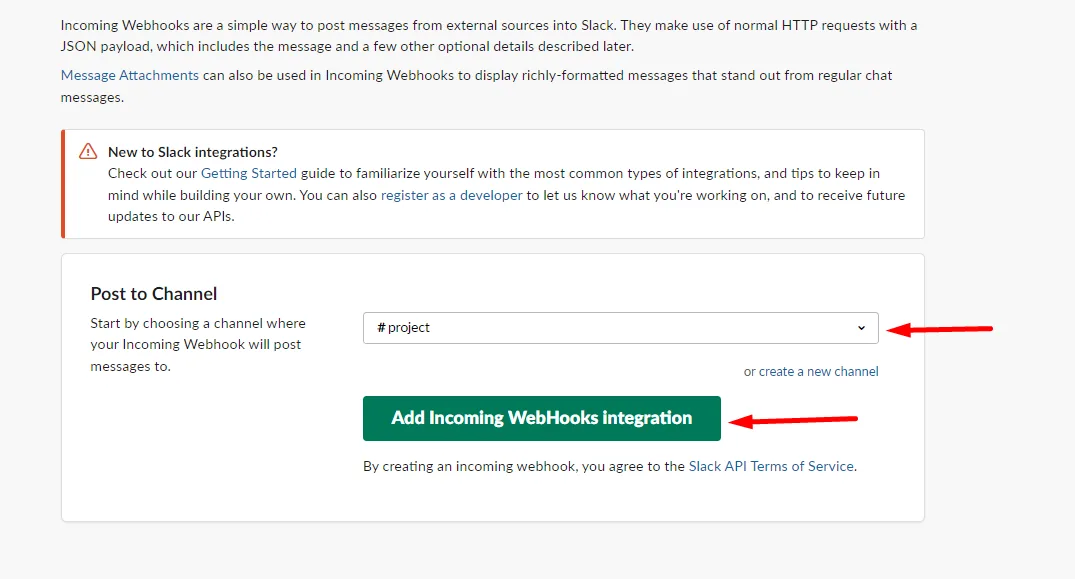Image resolution: width=1075 pixels, height=579 pixels.
Task: Click the Post to Channel heading
Action: [154, 294]
